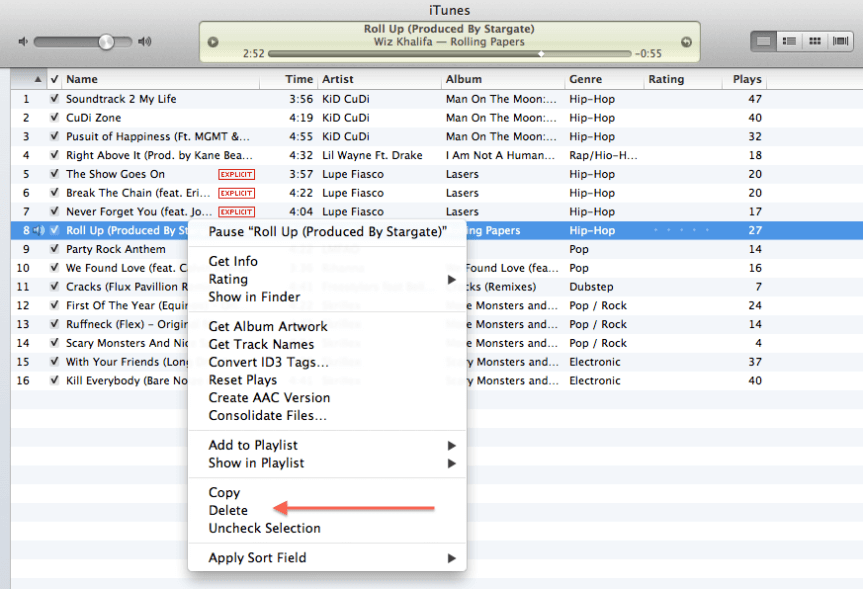
Task: Click the EXPLICIT badge on Break The Chain
Action: (237, 193)
